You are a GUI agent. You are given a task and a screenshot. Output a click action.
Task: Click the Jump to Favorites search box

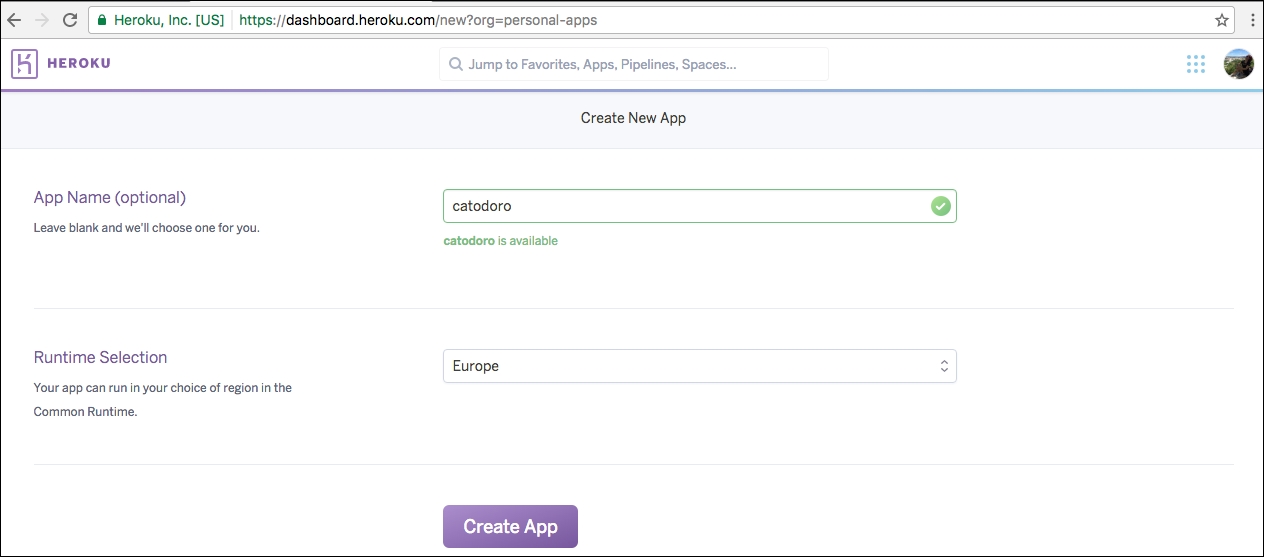(x=634, y=64)
